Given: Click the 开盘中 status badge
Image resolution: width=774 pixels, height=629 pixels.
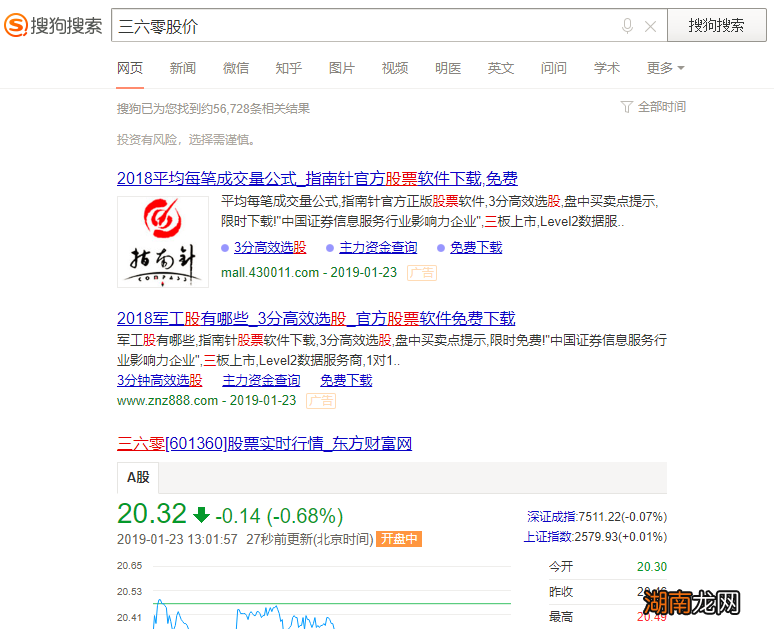Looking at the screenshot, I should coord(399,539).
